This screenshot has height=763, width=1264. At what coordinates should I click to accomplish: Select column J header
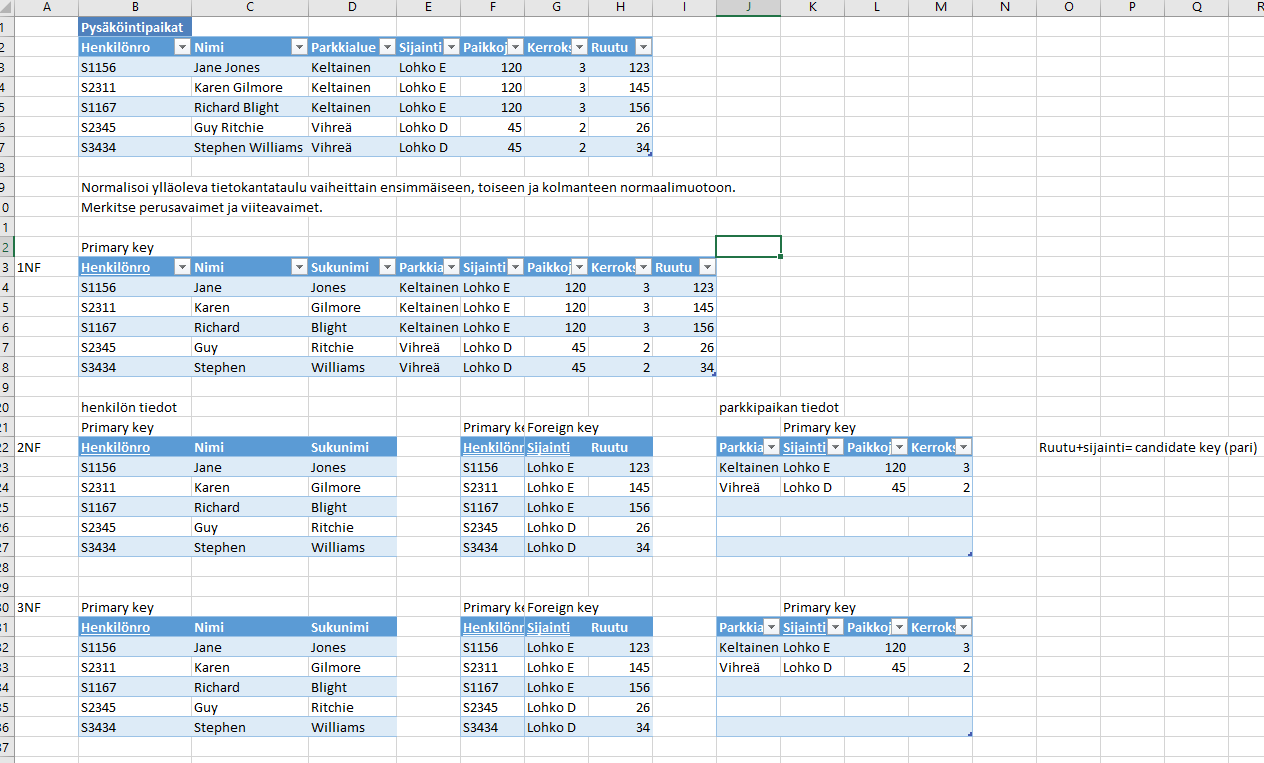748,8
